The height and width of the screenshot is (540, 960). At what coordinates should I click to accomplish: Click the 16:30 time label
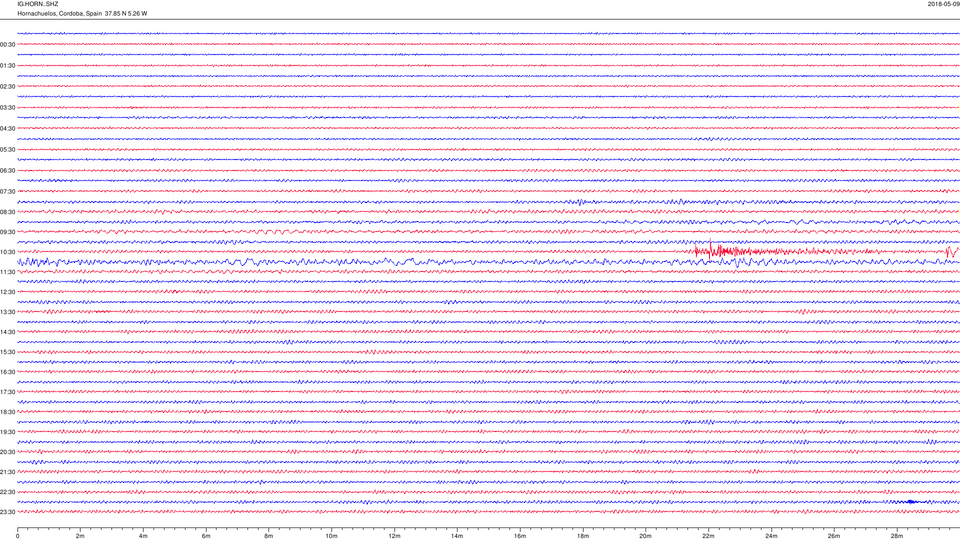[7, 372]
